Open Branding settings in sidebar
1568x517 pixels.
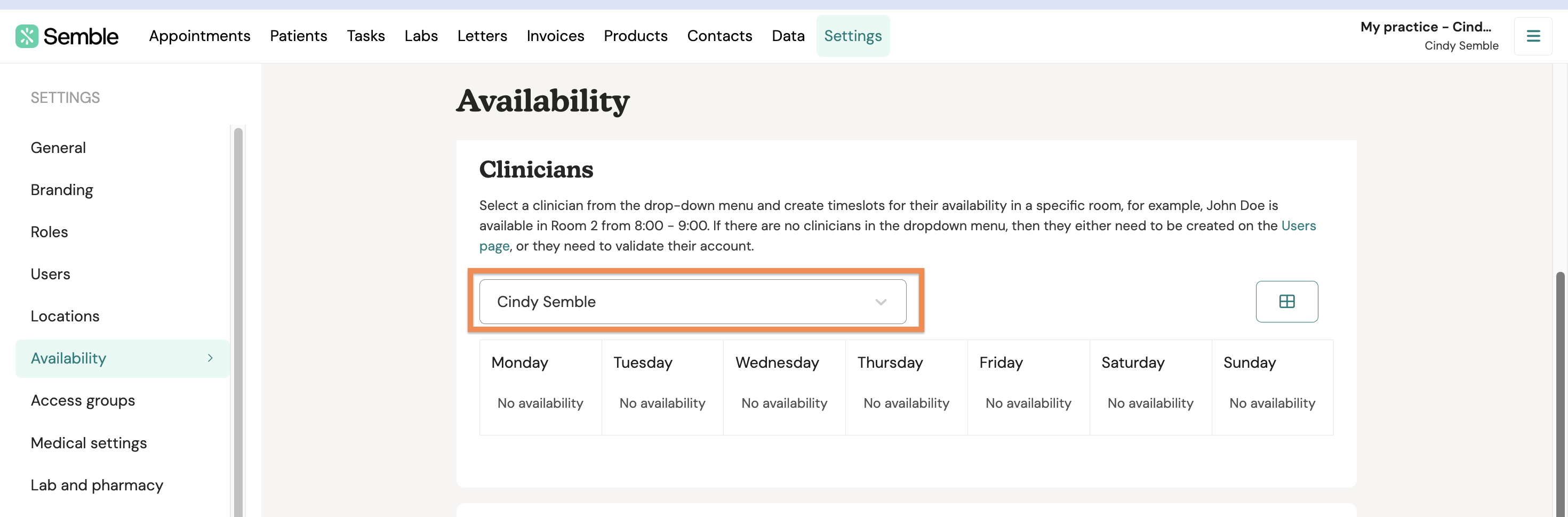click(61, 190)
